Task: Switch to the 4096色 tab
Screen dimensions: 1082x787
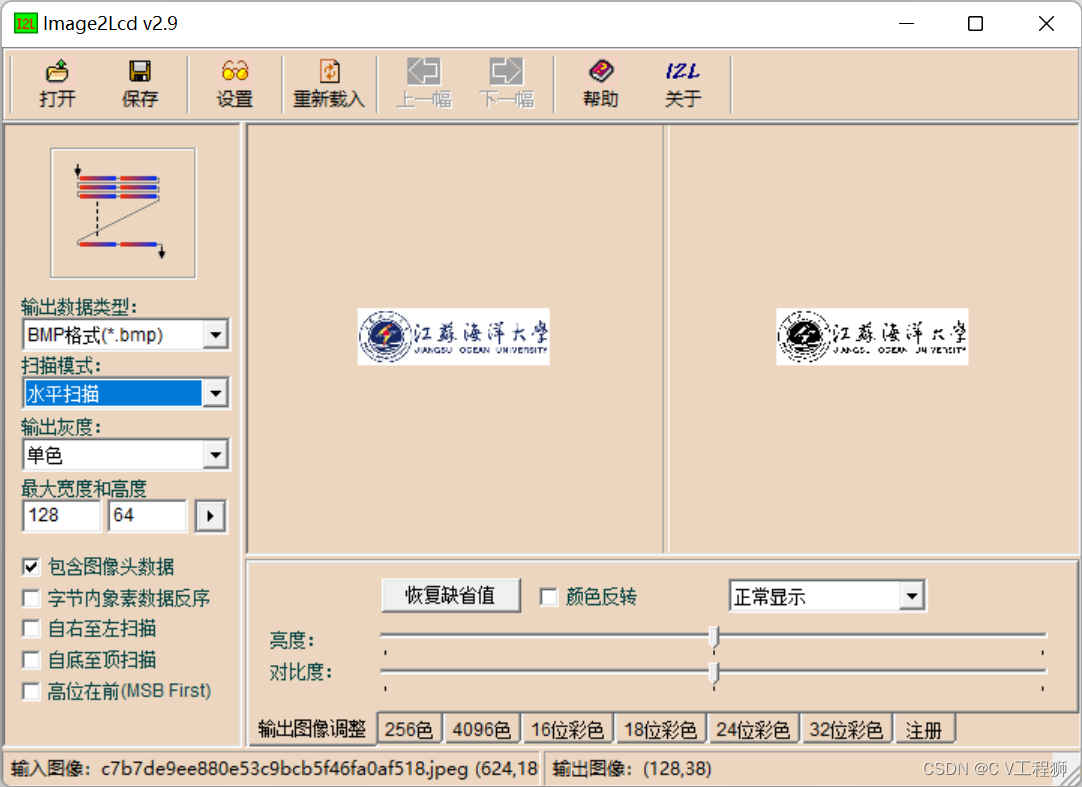Action: coord(482,730)
